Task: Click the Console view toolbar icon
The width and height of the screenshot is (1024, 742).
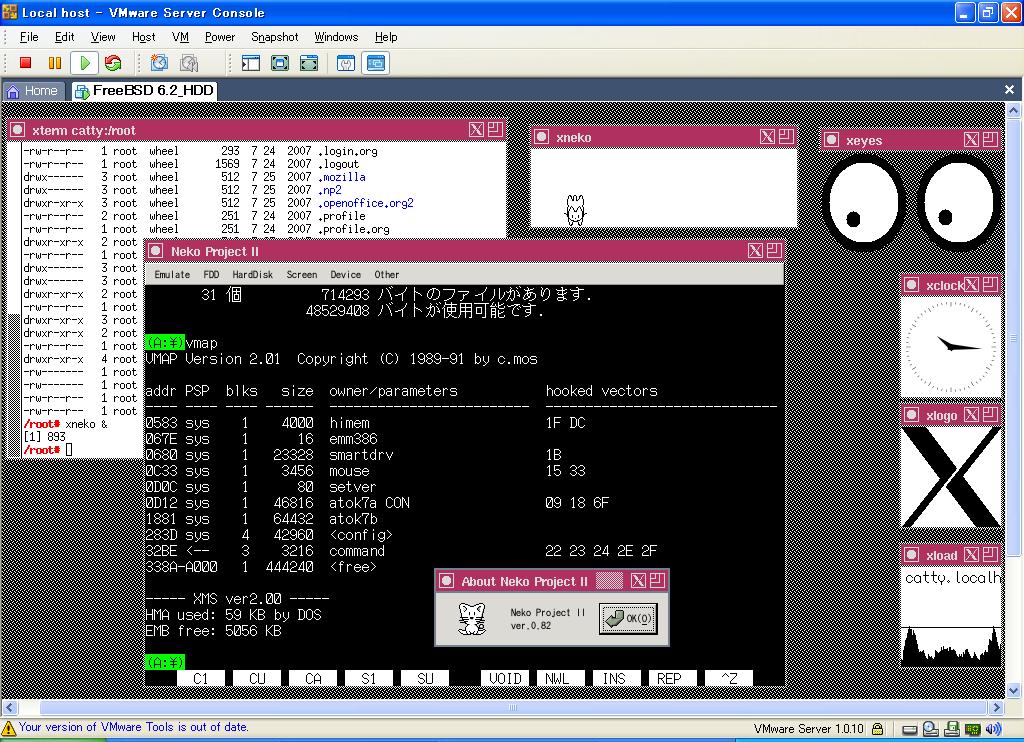Action: coord(376,63)
